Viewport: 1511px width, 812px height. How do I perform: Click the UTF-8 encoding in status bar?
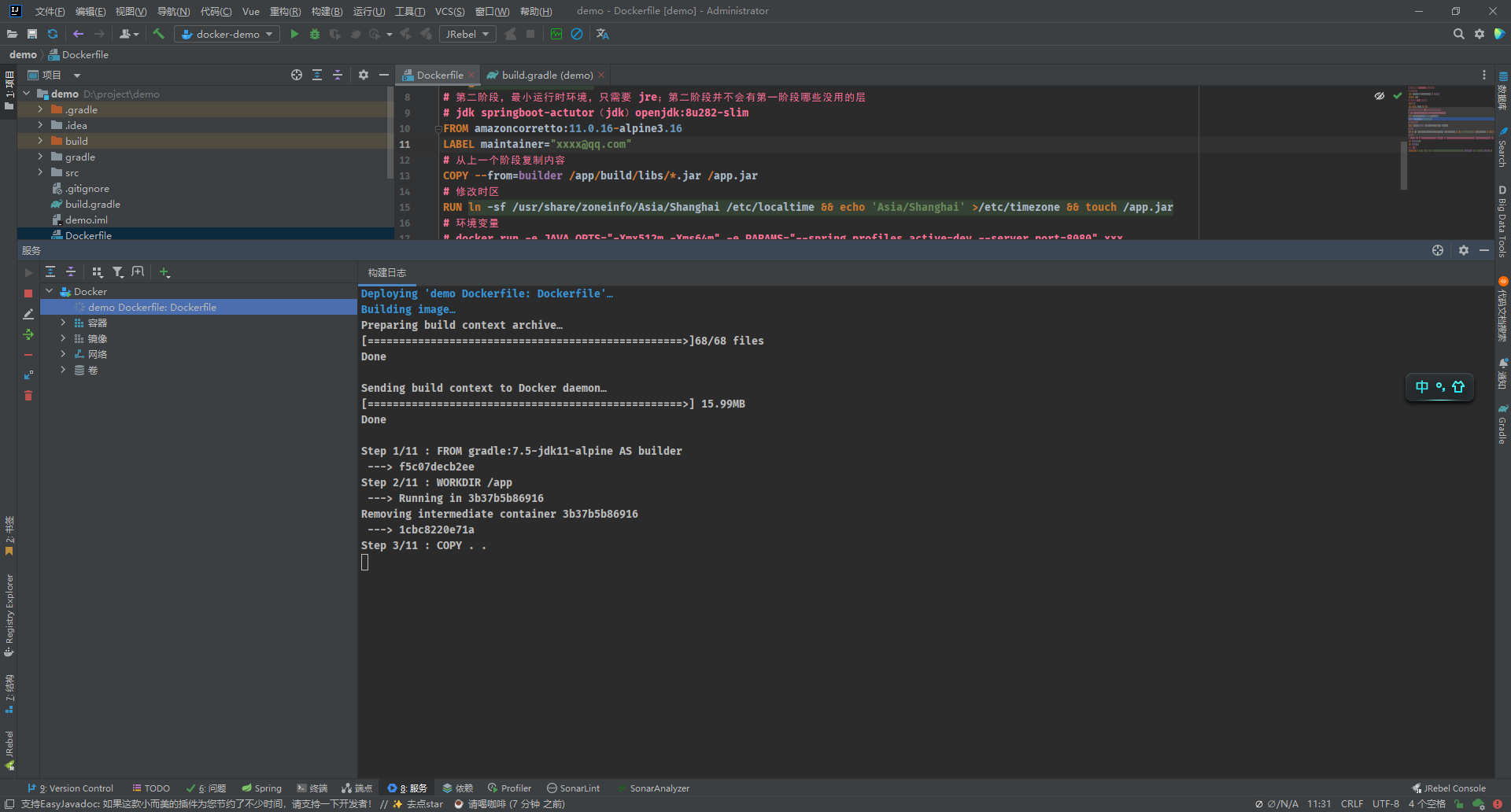tap(1386, 803)
